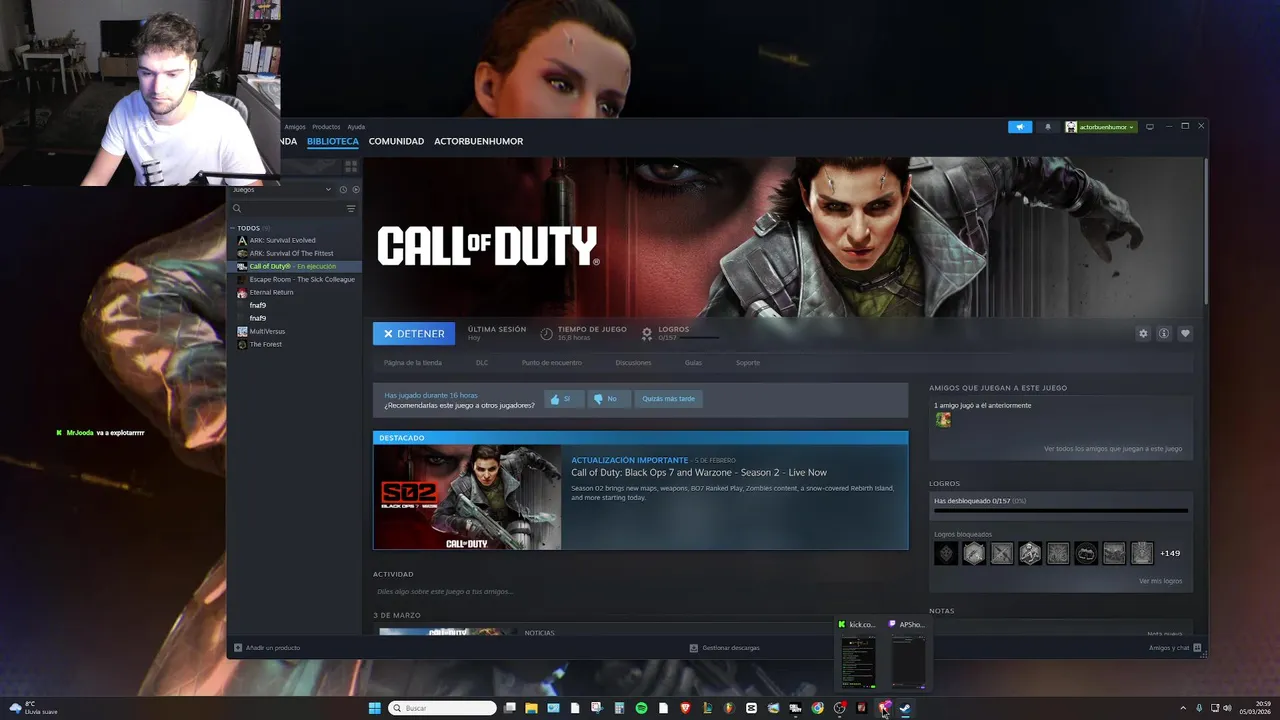Click activity text field about this game
The width and height of the screenshot is (1280, 720).
[640, 591]
